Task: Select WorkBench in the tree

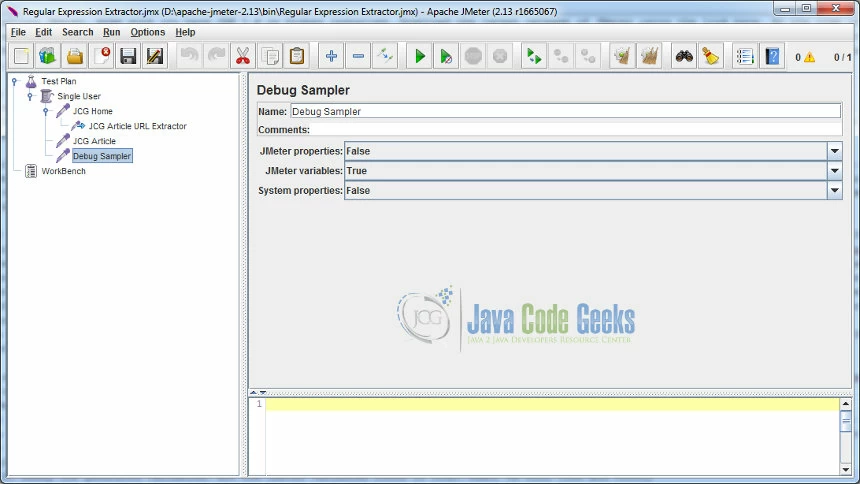Action: (63, 171)
